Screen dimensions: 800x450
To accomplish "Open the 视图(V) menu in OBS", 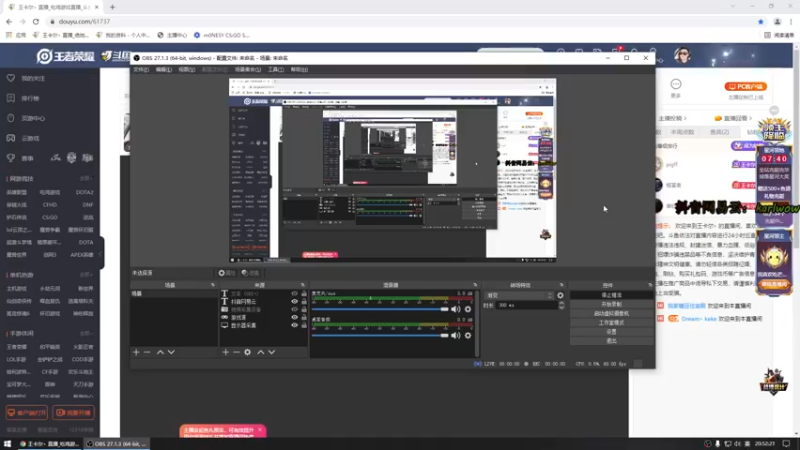I will (x=187, y=69).
